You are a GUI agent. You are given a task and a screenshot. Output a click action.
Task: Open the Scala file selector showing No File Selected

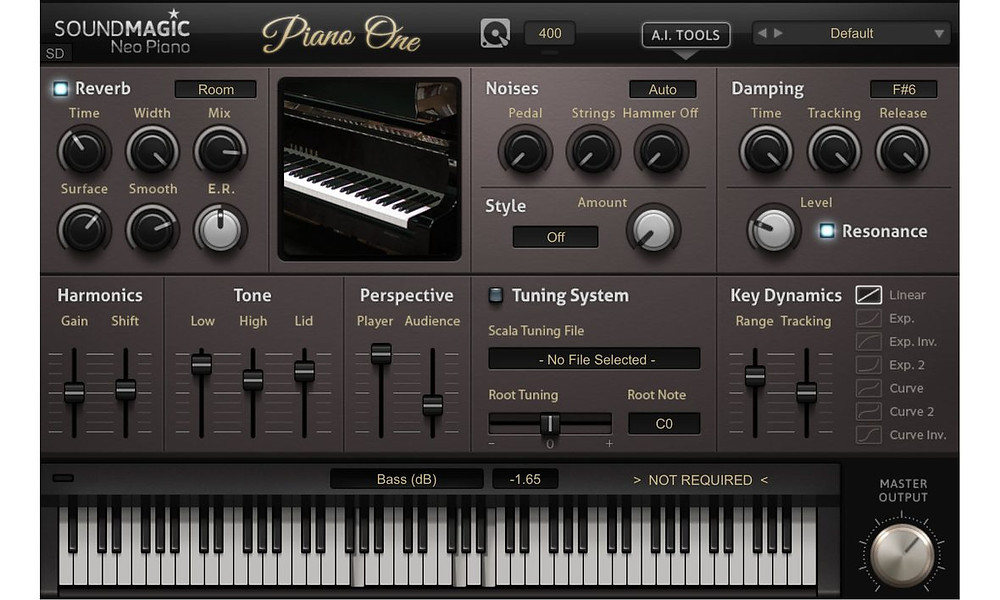pos(594,359)
